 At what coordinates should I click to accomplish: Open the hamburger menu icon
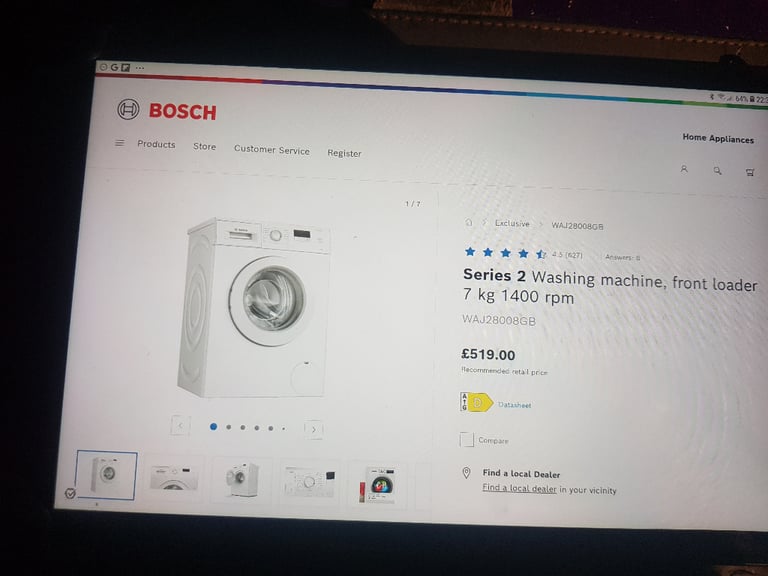pyautogui.click(x=120, y=143)
